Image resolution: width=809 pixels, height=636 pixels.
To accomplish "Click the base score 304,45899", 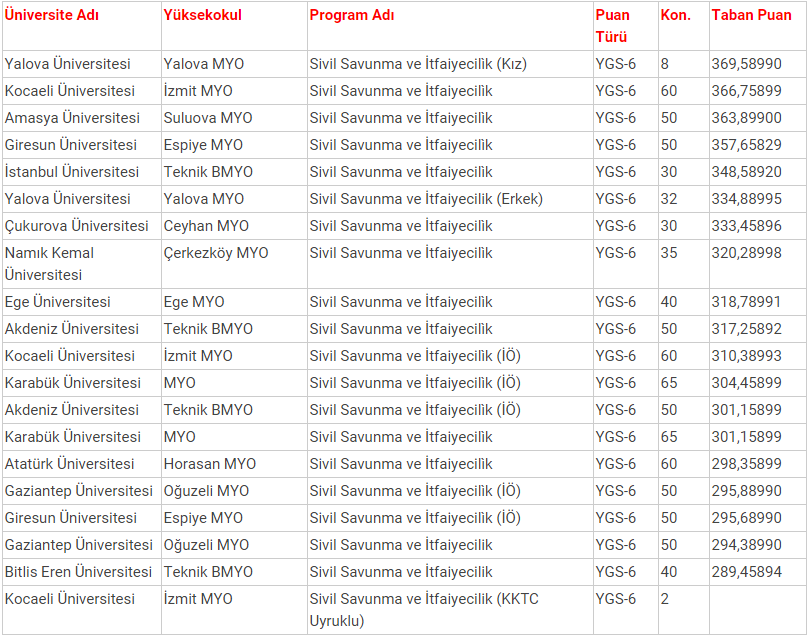I will (x=747, y=383).
